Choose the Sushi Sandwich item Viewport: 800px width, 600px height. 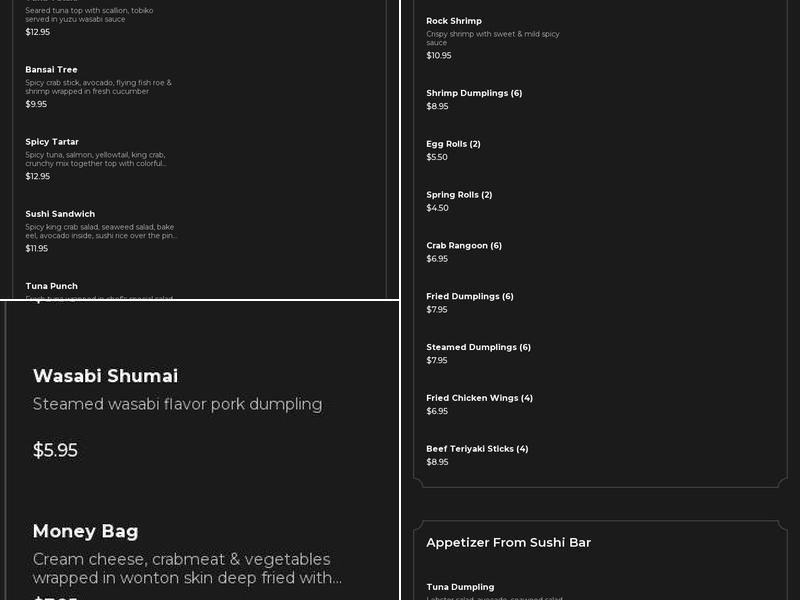click(x=60, y=214)
